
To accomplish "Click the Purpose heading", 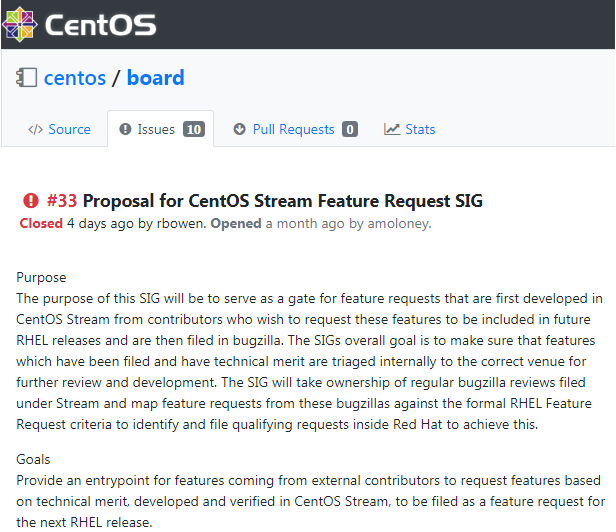I will (x=41, y=277).
